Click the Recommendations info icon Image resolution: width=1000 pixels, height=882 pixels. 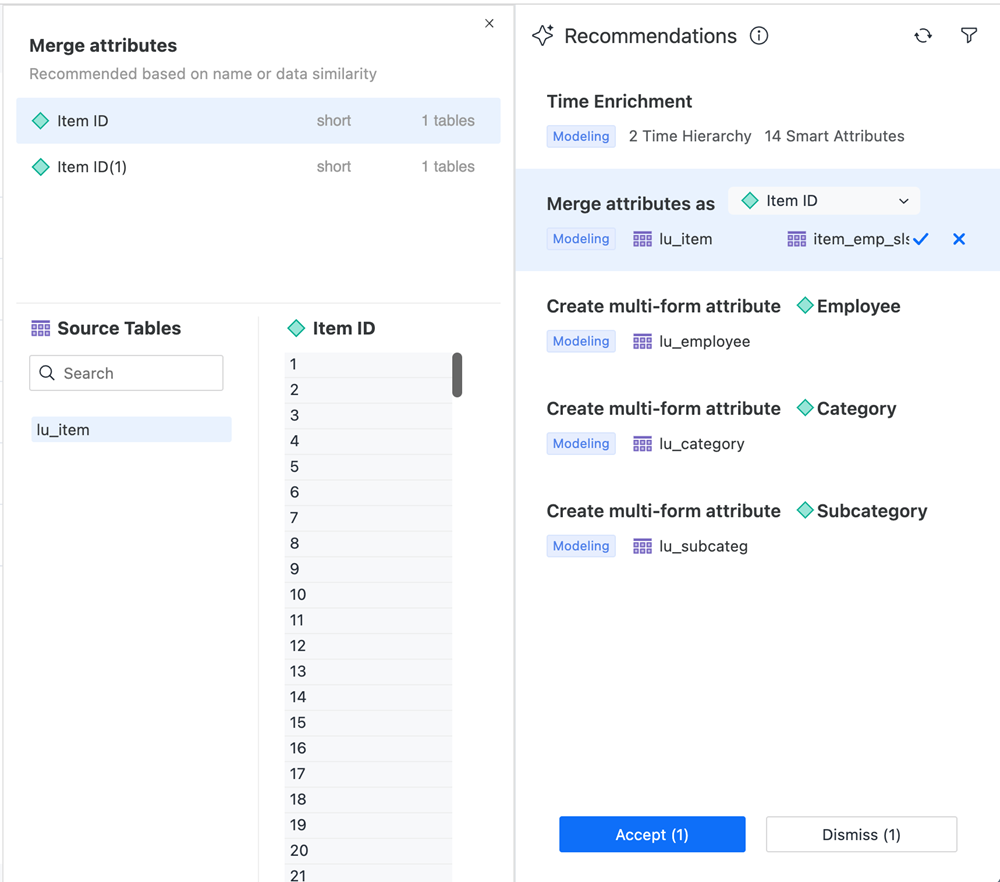759,36
